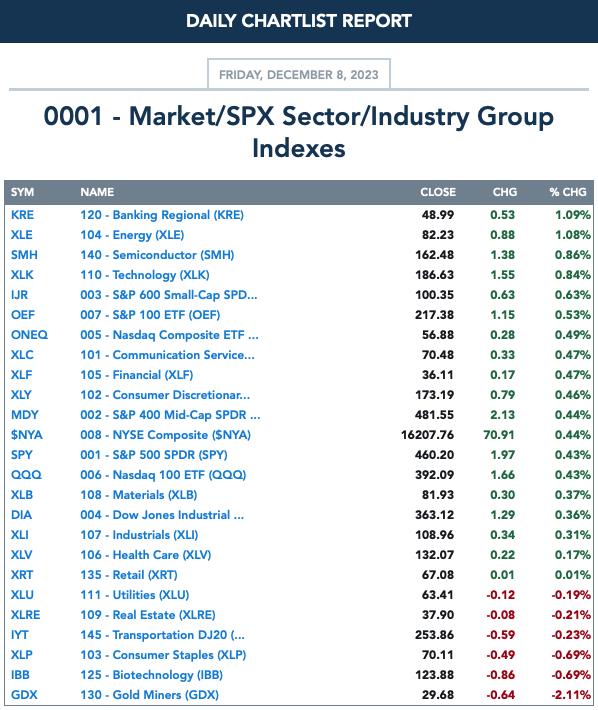
Task: Open 110 - Technology (XLK) link
Action: 145,275
